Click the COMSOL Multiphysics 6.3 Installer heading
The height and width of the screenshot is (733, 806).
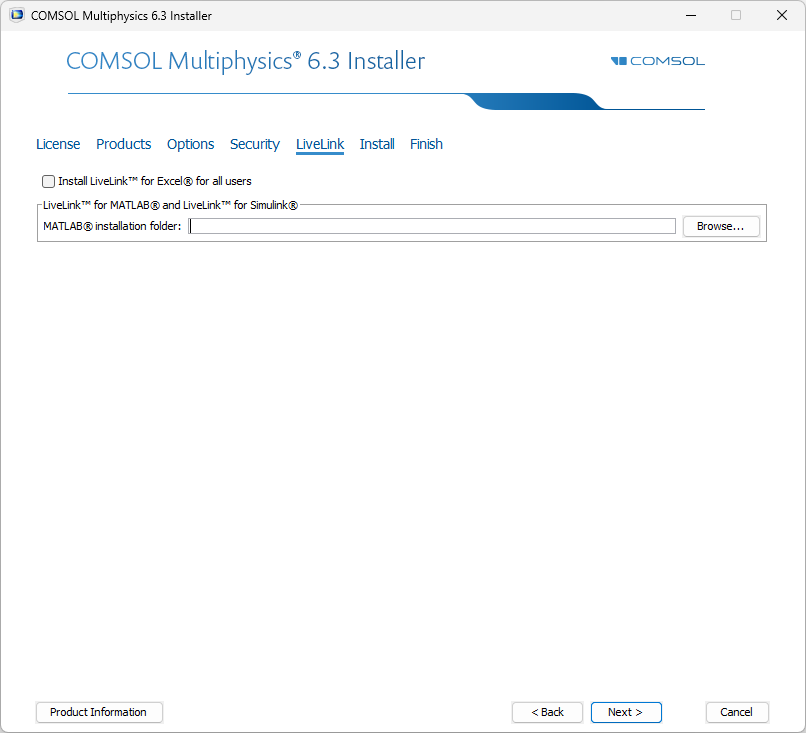[246, 61]
